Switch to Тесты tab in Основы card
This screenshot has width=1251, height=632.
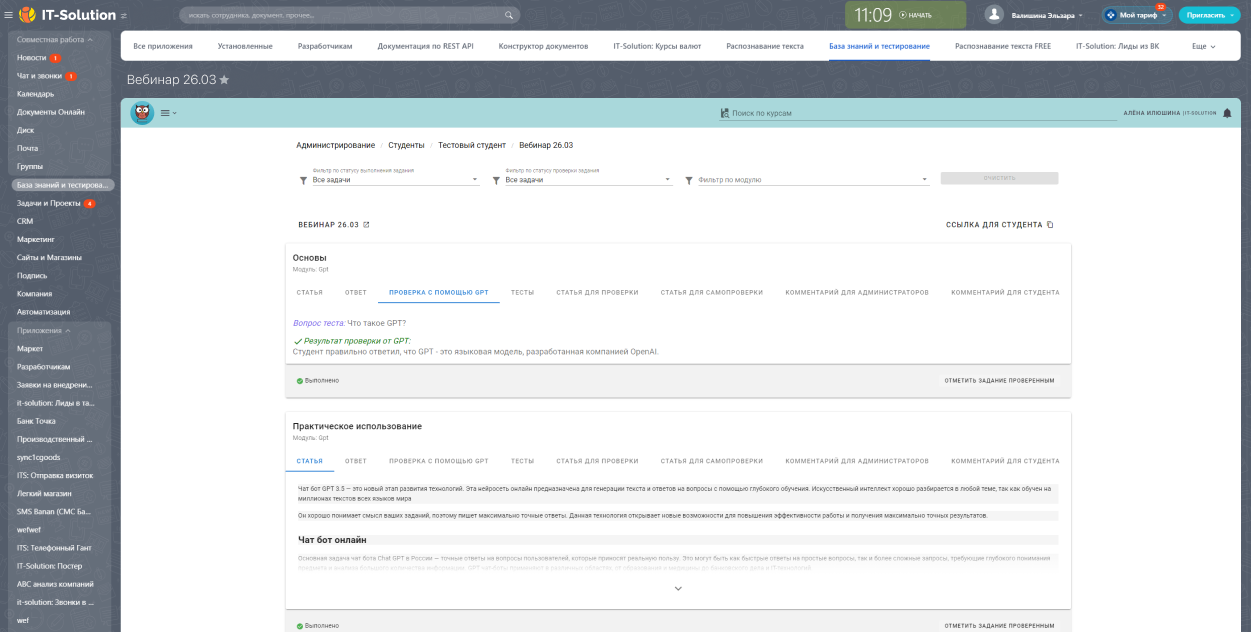[522, 292]
